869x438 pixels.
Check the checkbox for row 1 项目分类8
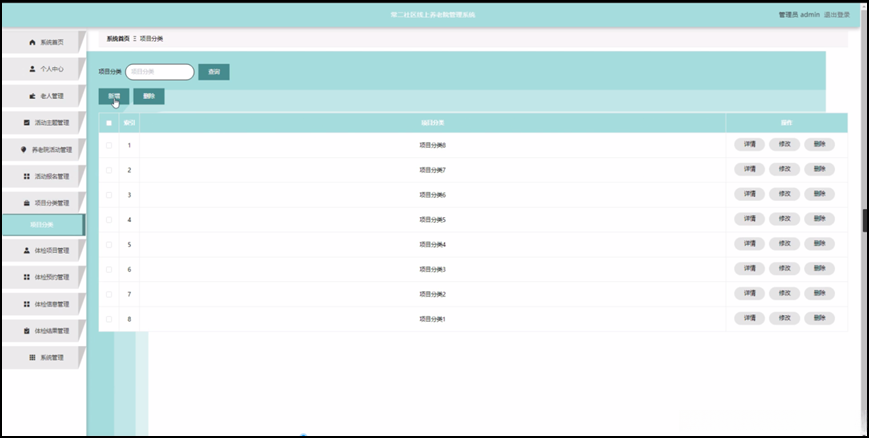point(109,145)
